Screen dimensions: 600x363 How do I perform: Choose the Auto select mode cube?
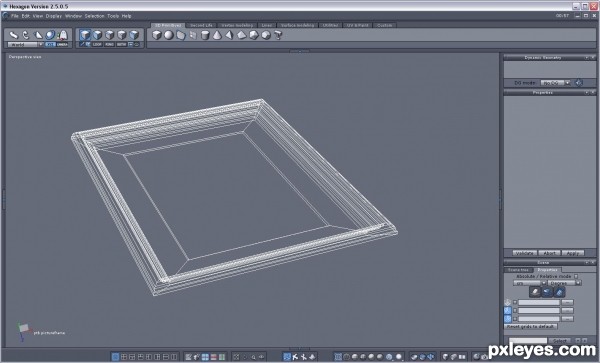pos(85,35)
